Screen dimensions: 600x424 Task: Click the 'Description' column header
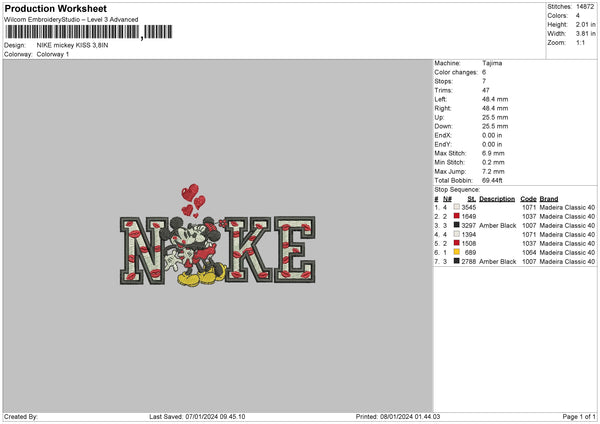[497, 199]
